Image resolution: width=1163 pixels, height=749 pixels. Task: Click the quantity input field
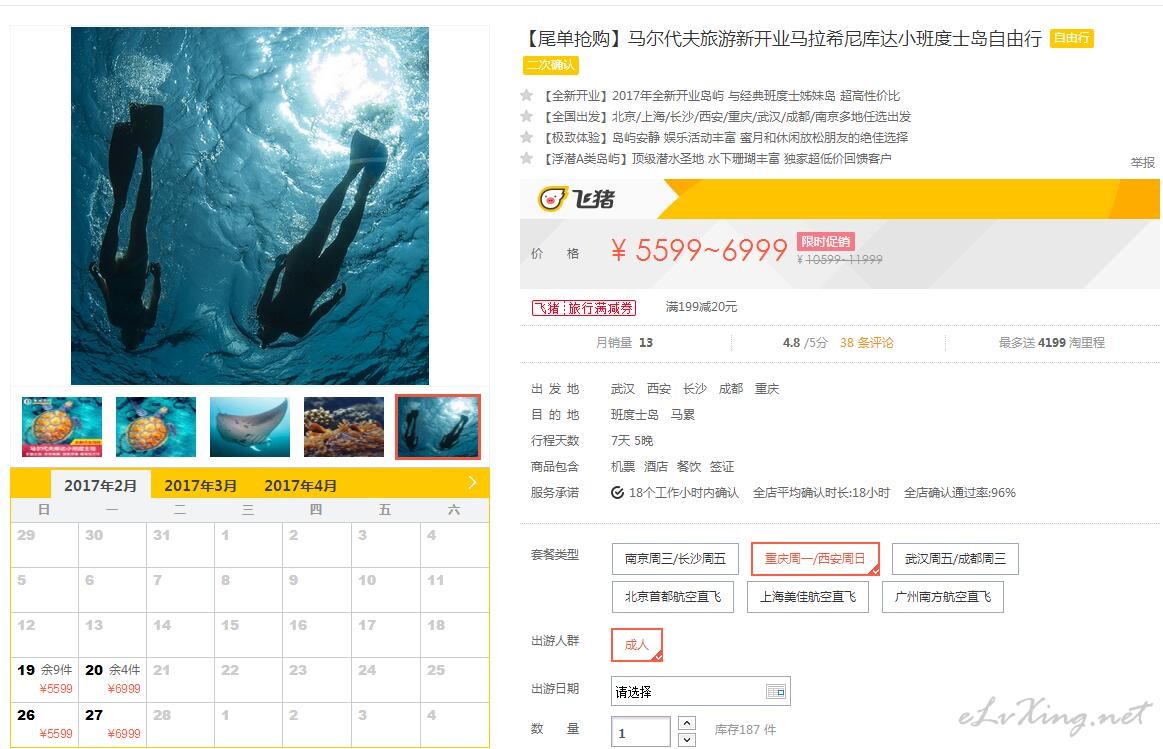click(x=641, y=731)
